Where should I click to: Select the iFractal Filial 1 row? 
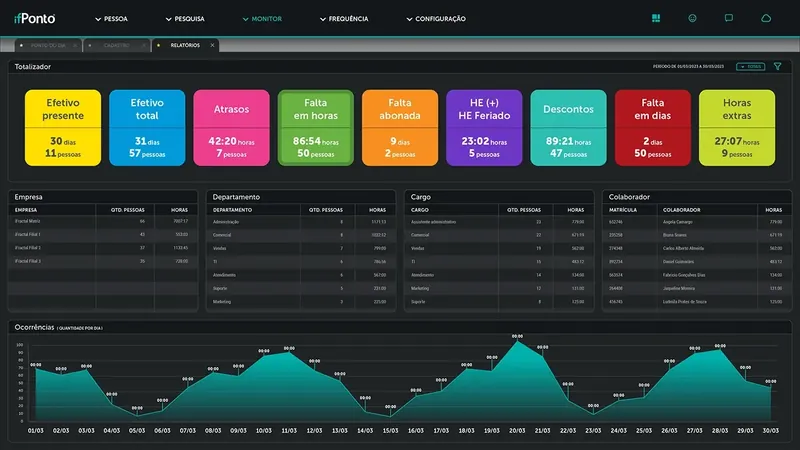[x=103, y=235]
